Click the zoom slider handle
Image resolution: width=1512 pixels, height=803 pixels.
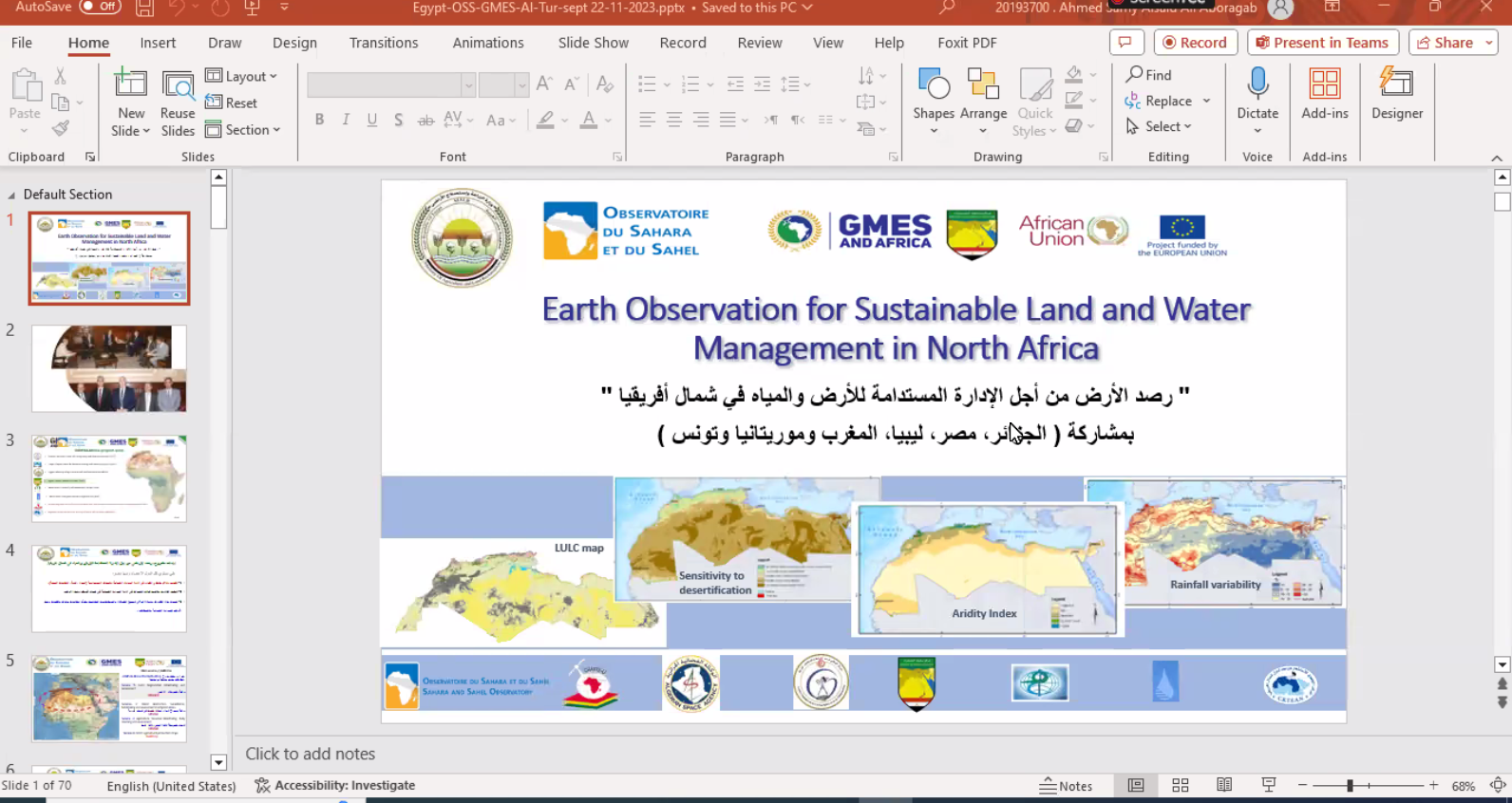pos(1350,786)
